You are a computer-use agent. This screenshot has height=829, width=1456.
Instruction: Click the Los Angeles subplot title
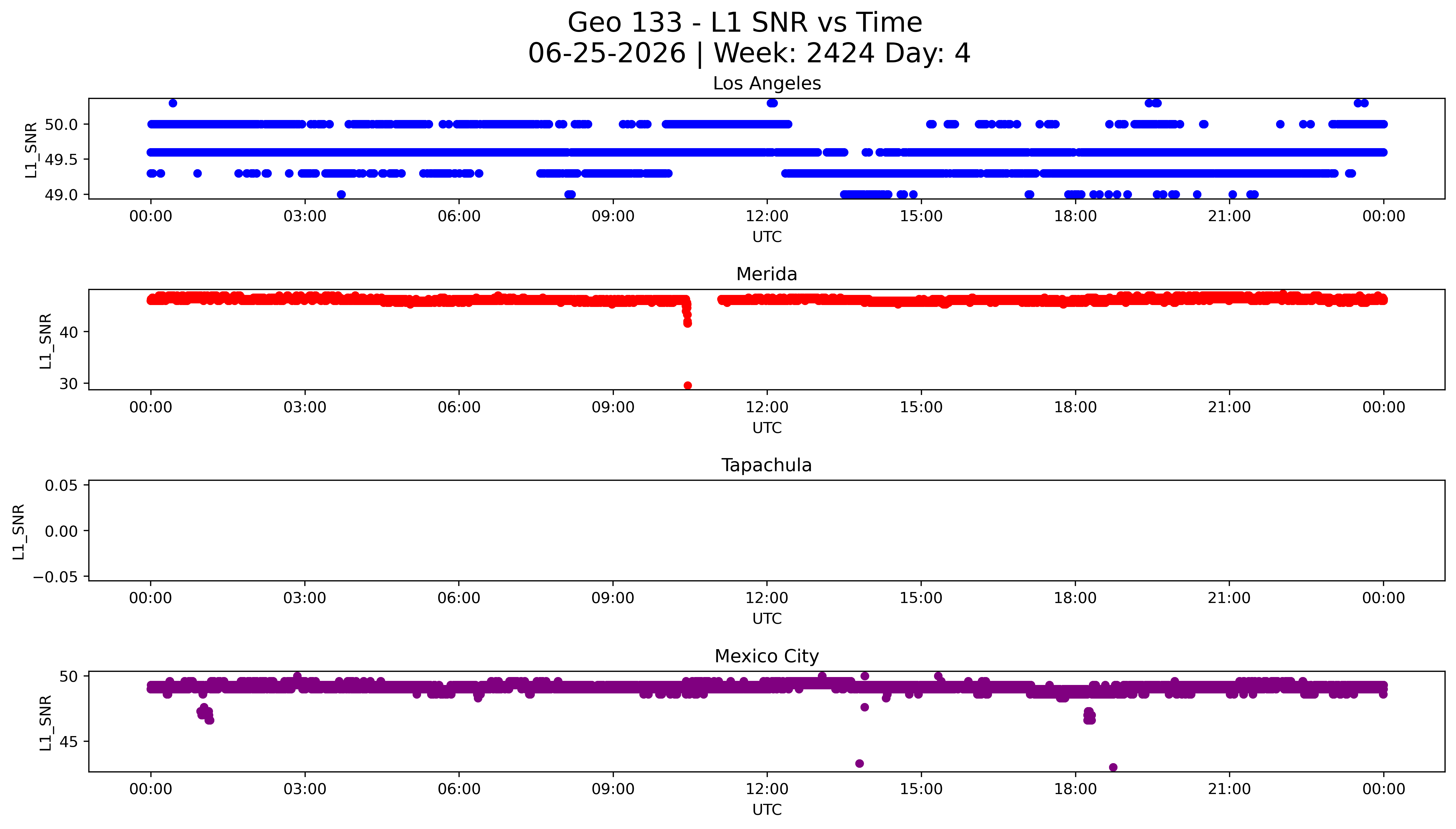pyautogui.click(x=766, y=84)
